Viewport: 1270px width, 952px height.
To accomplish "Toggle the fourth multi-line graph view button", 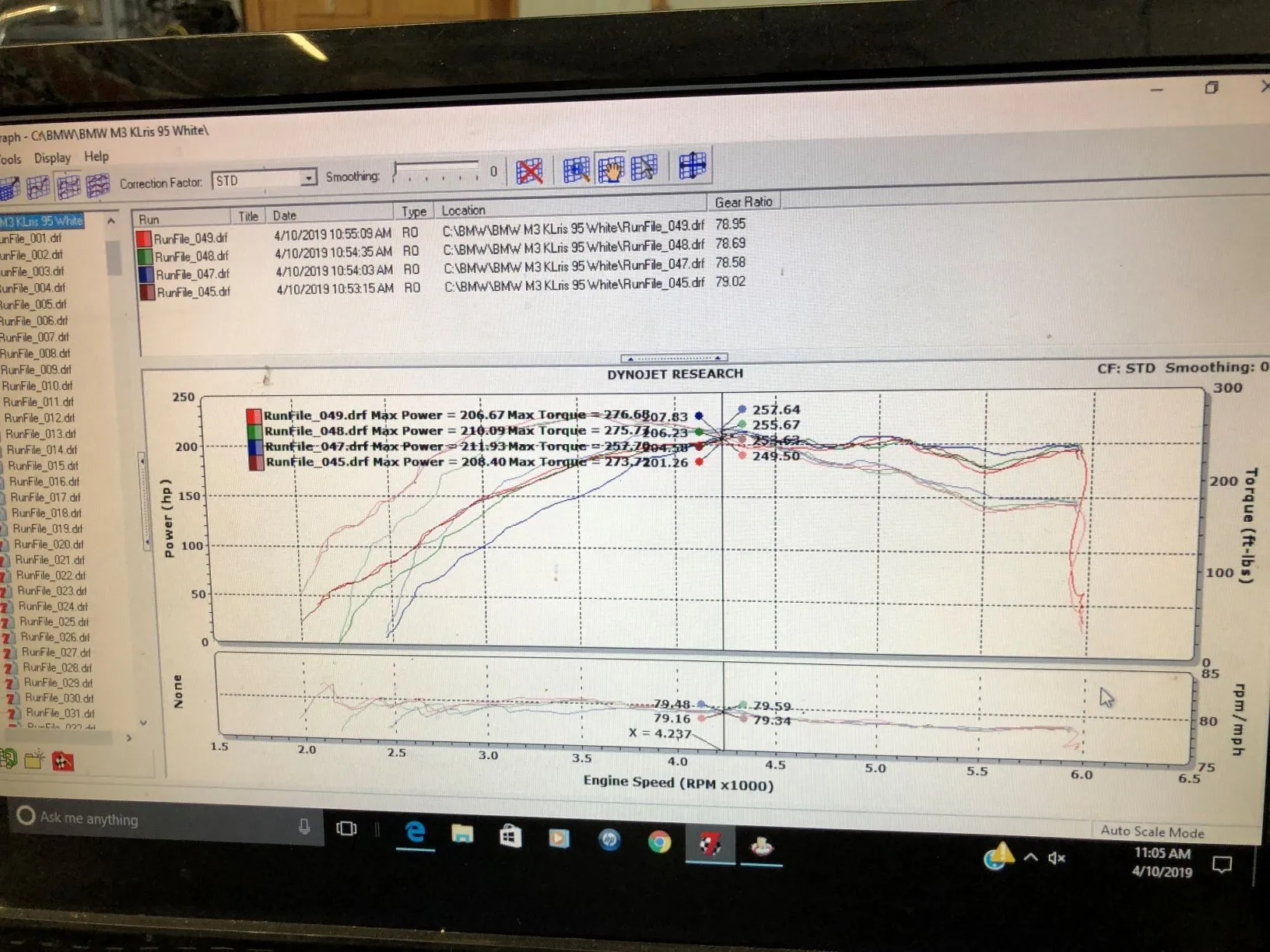I will point(98,186).
